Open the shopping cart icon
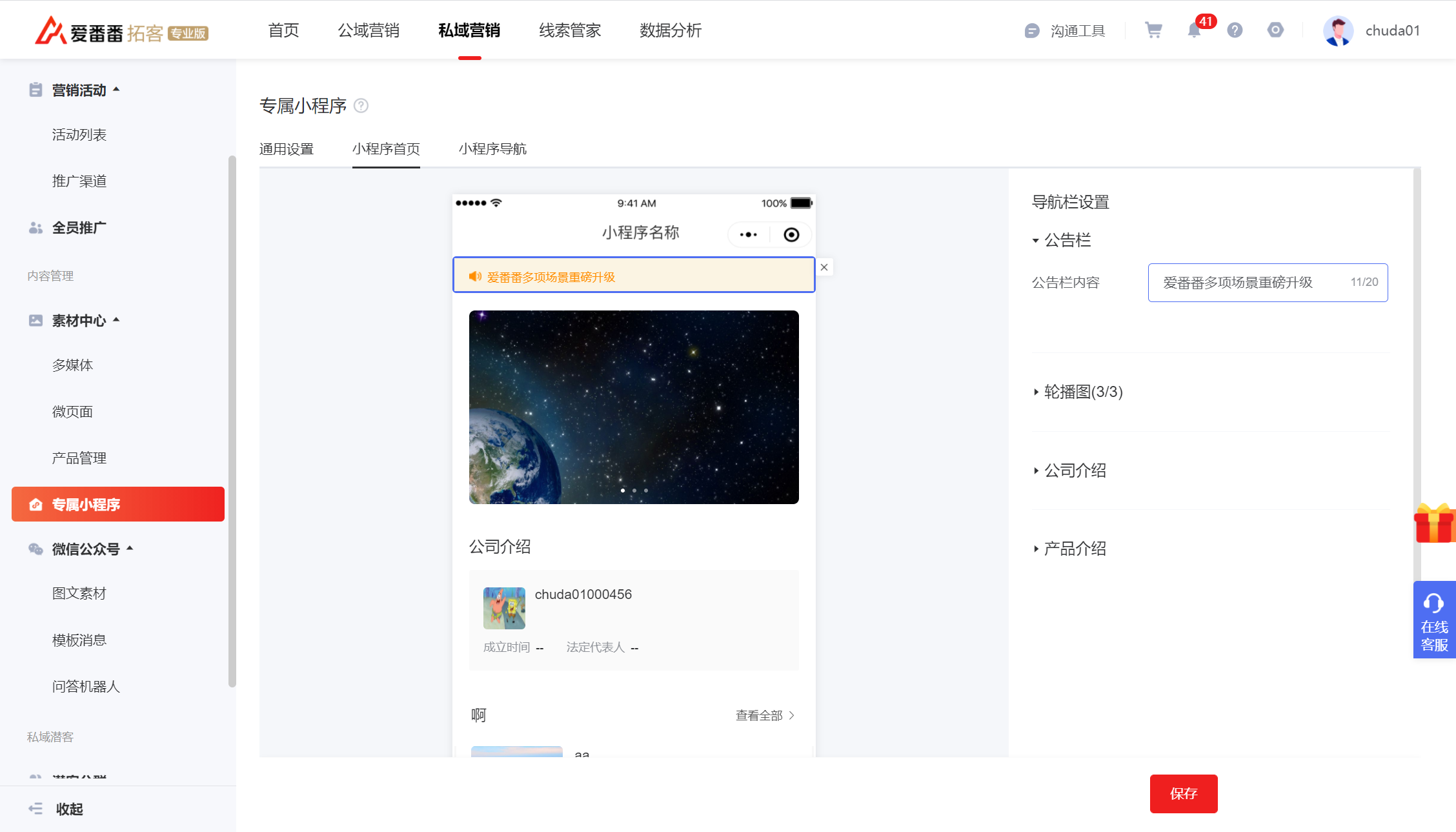This screenshot has height=832, width=1456. (1153, 30)
